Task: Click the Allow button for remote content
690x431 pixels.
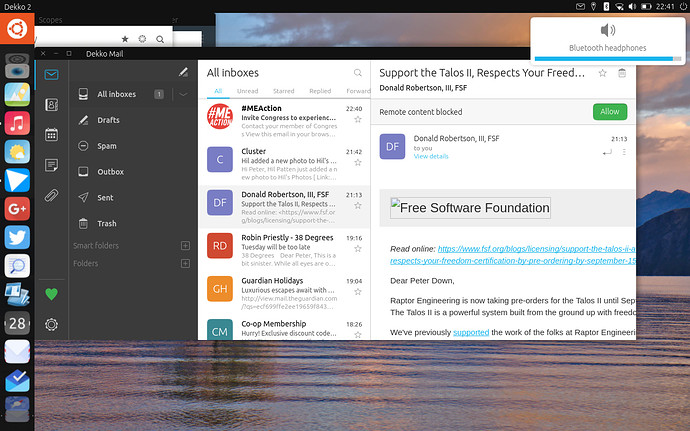Action: (609, 112)
